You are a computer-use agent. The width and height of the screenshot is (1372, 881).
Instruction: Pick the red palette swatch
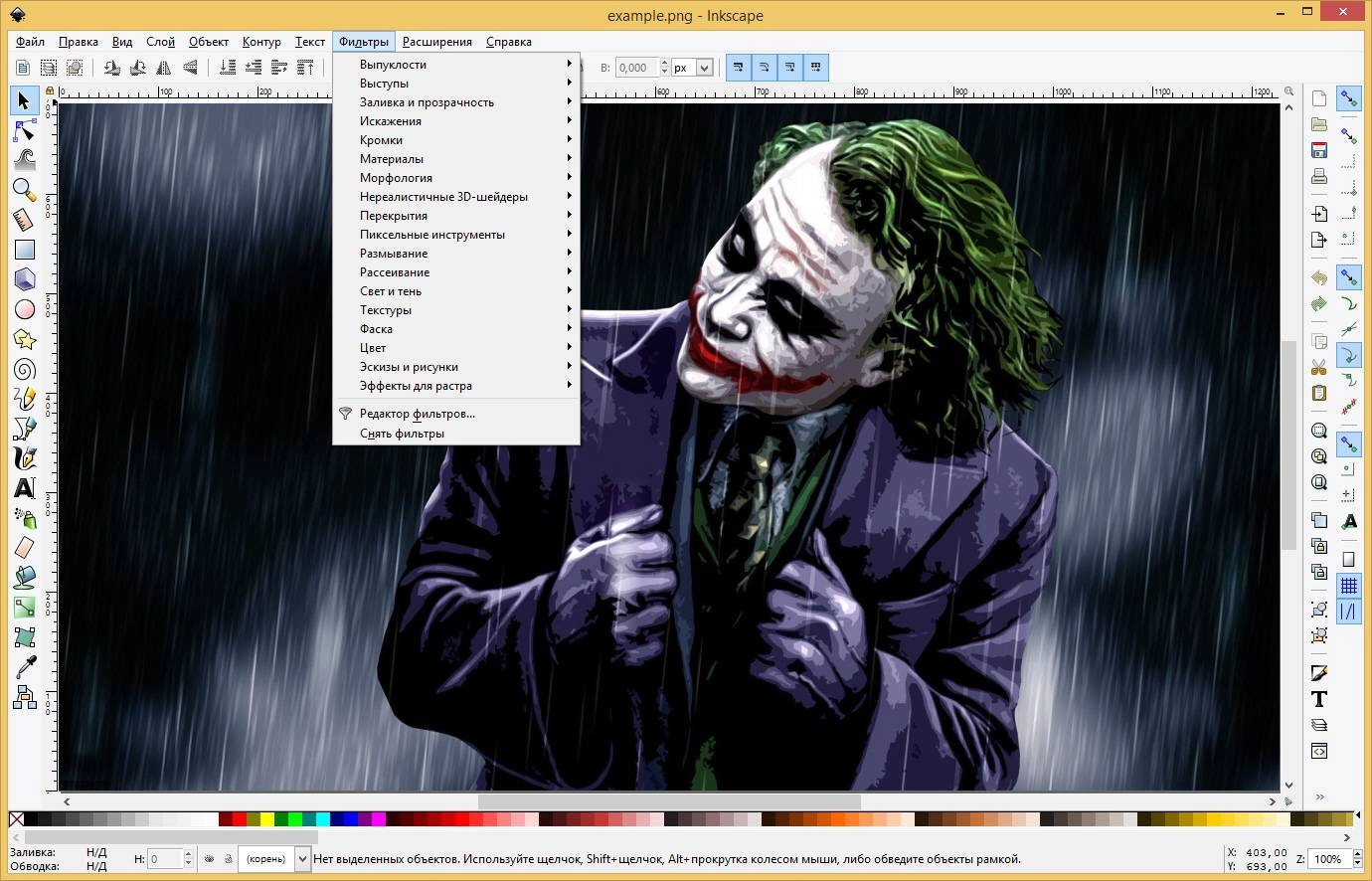(240, 819)
